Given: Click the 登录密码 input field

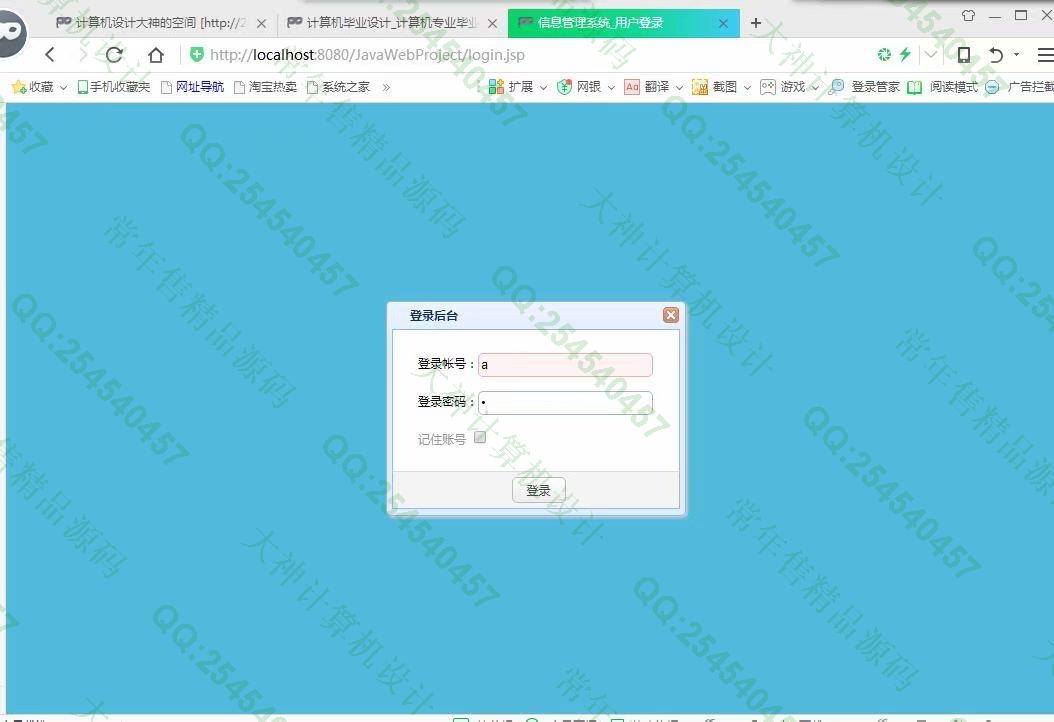Looking at the screenshot, I should 565,402.
